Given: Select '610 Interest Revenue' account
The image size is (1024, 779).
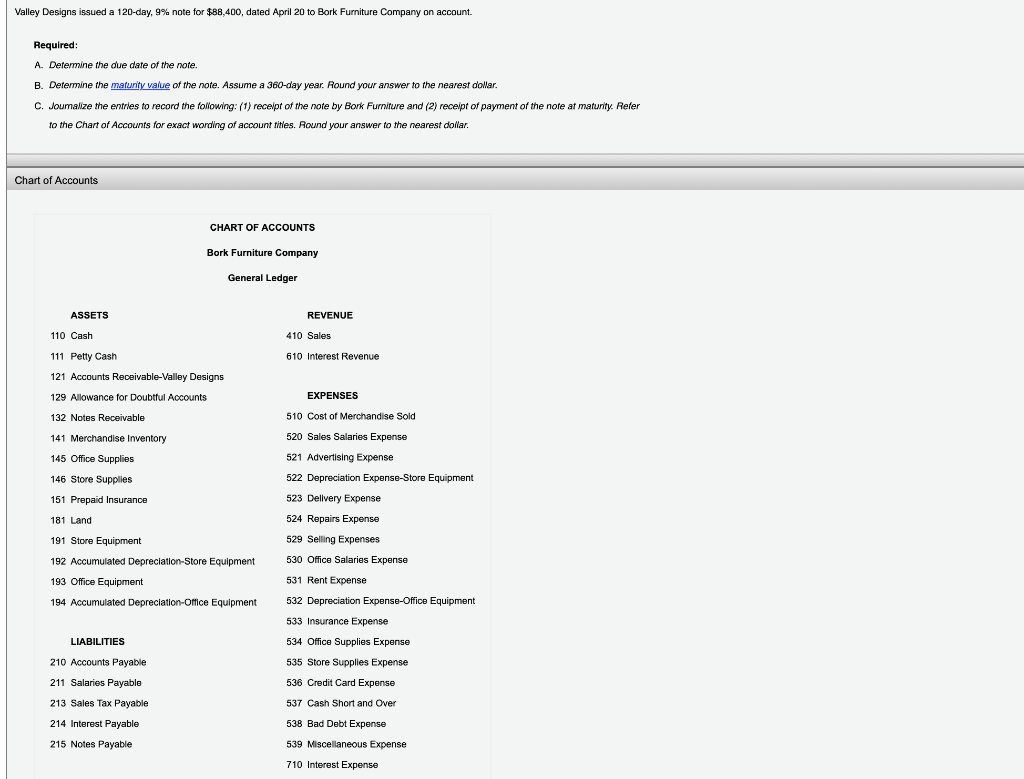Looking at the screenshot, I should coord(332,356).
